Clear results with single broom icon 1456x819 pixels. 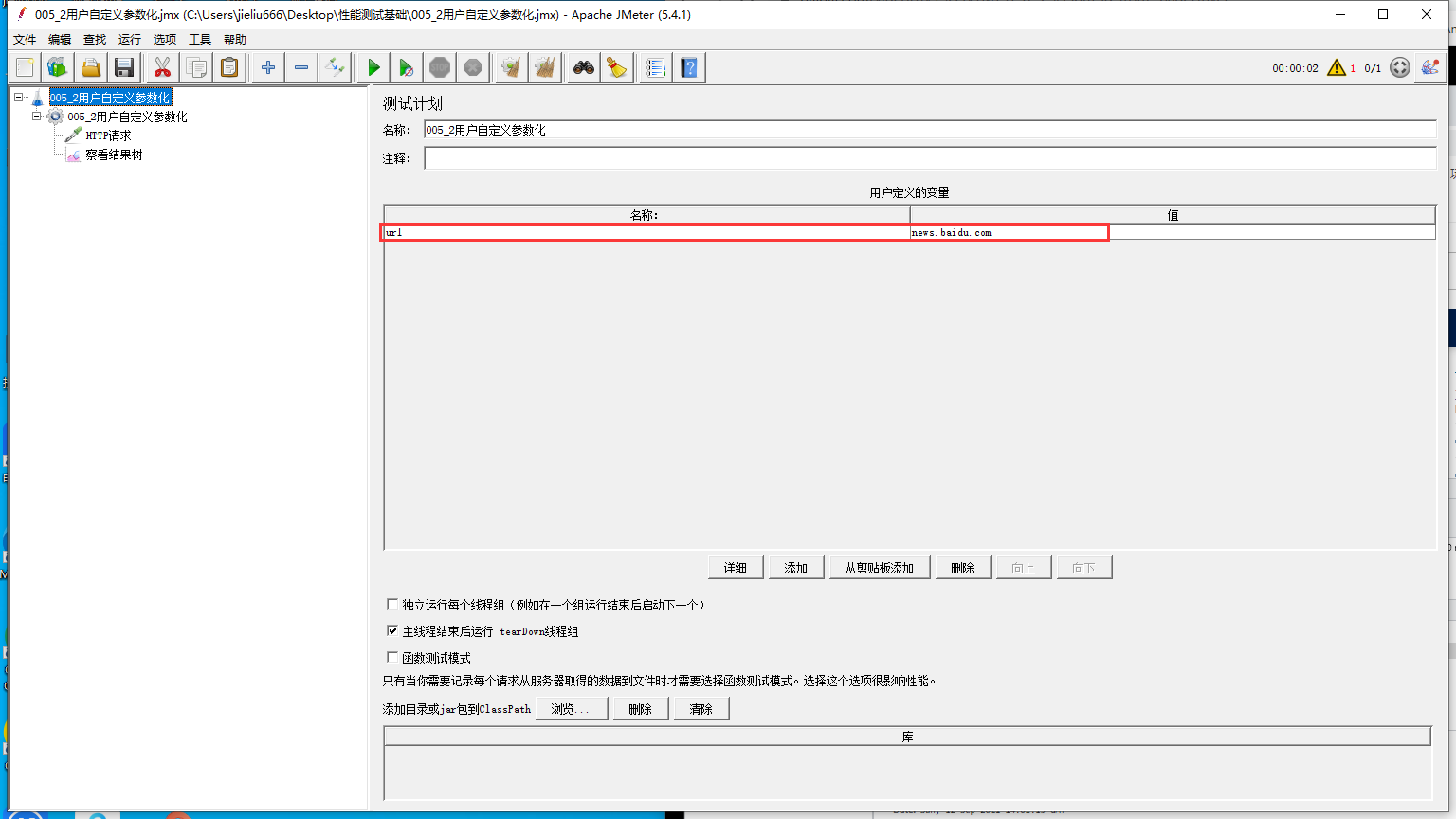[512, 67]
